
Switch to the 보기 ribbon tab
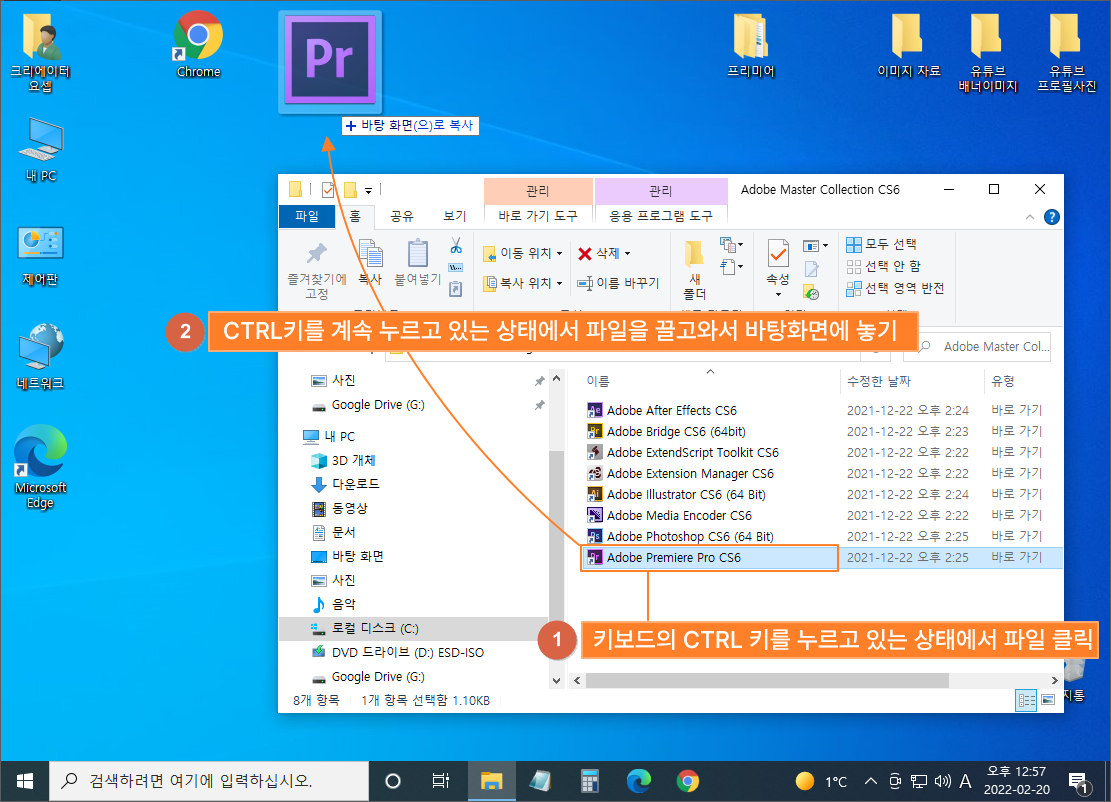(x=455, y=216)
